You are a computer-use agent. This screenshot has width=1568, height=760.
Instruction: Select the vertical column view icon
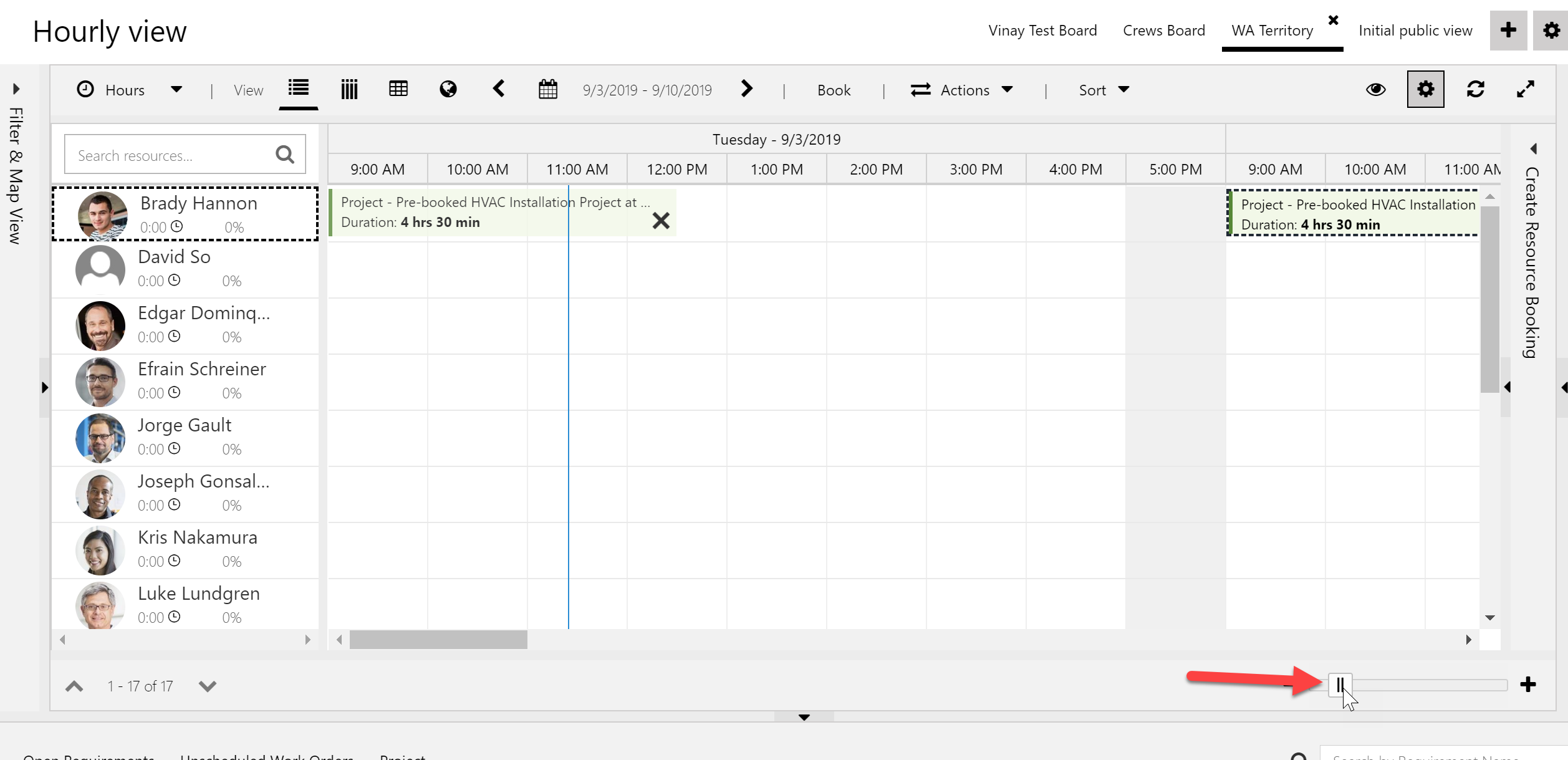click(x=349, y=89)
